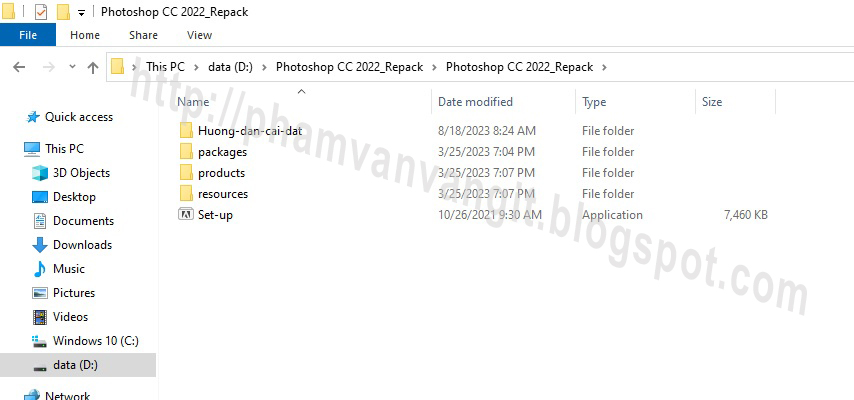This screenshot has width=854, height=400.
Task: Expand the Customize Quick Access Toolbar dropdown
Action: click(x=82, y=13)
